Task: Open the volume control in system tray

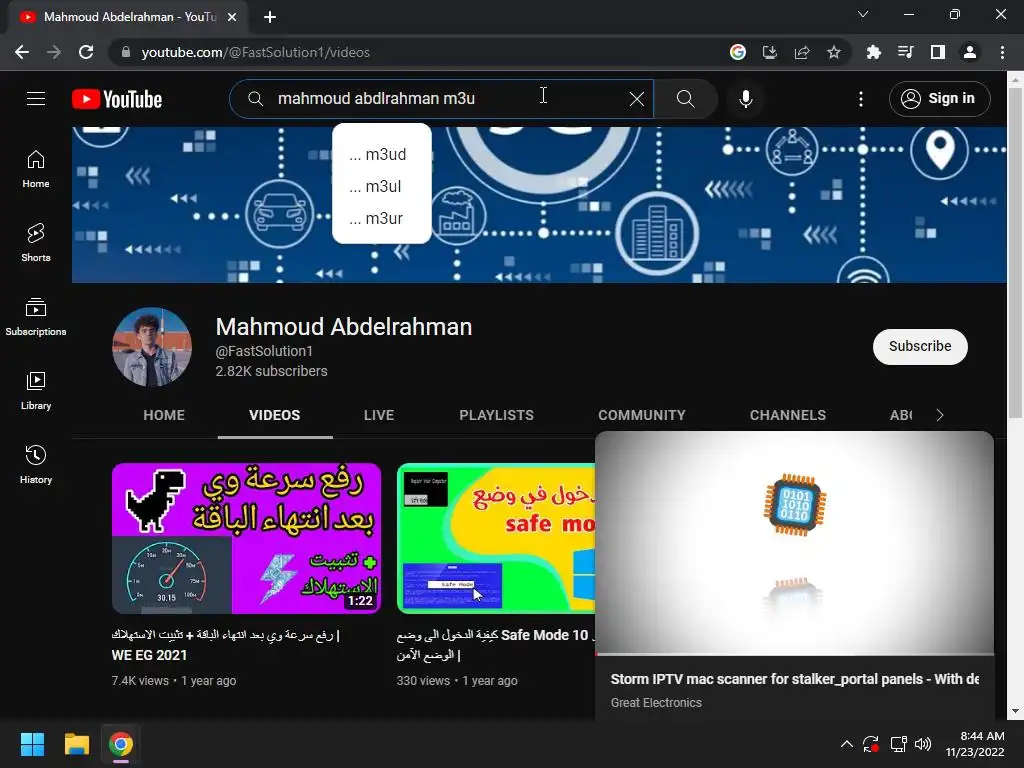Action: tap(923, 744)
